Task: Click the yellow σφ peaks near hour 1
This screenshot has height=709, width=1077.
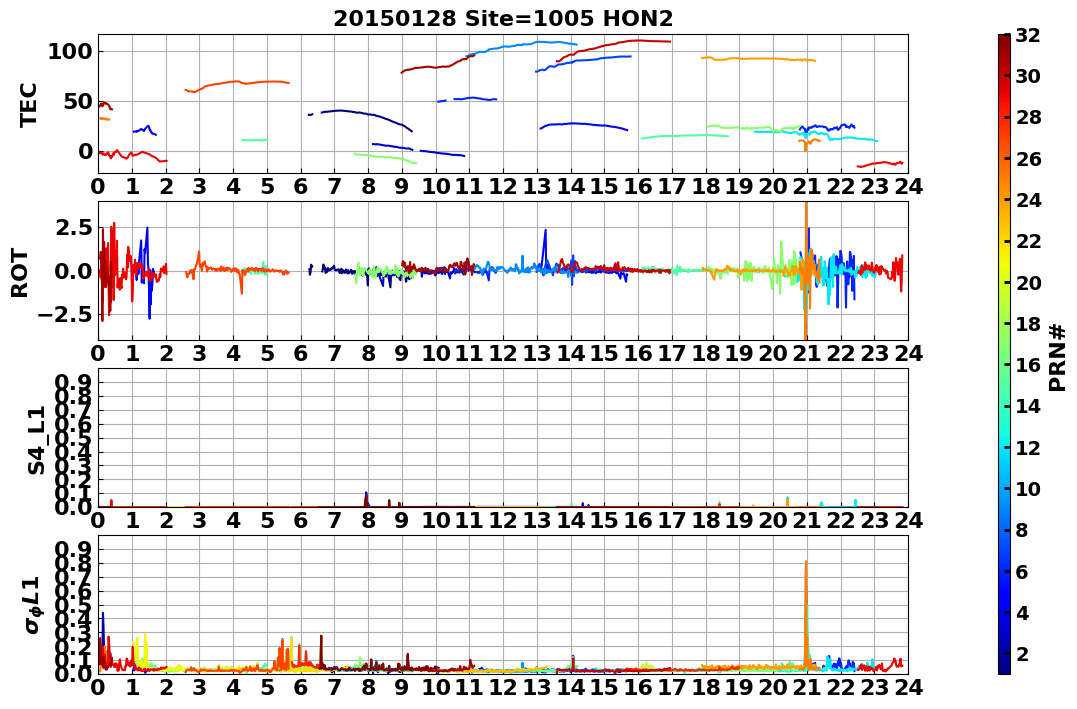Action: pyautogui.click(x=141, y=649)
